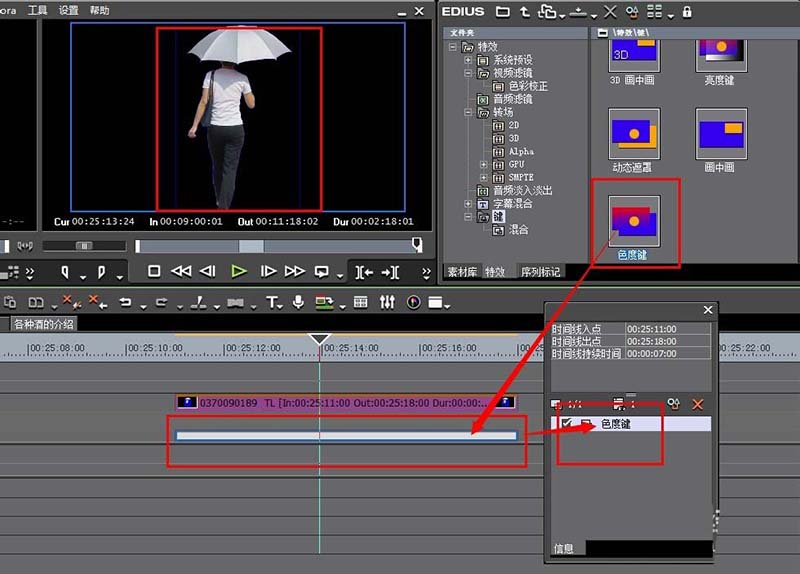Select the 色度键 effect thumbnail
Viewport: 800px width, 574px height.
click(634, 221)
